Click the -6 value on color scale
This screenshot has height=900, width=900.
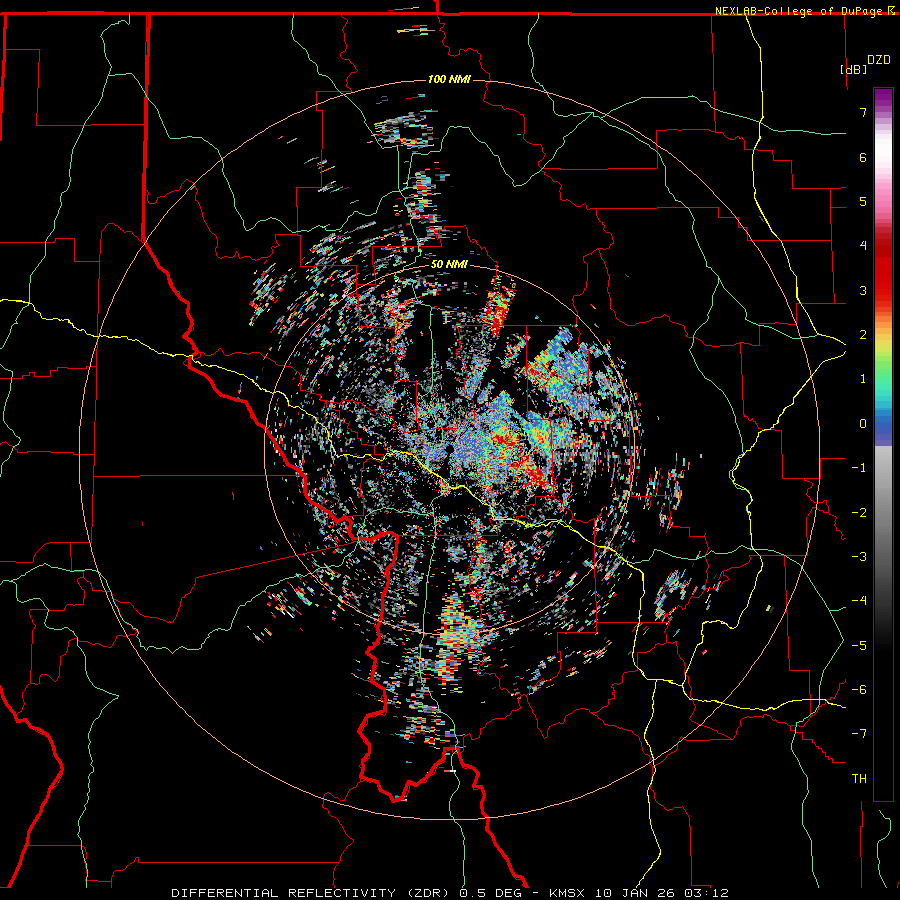tap(859, 690)
